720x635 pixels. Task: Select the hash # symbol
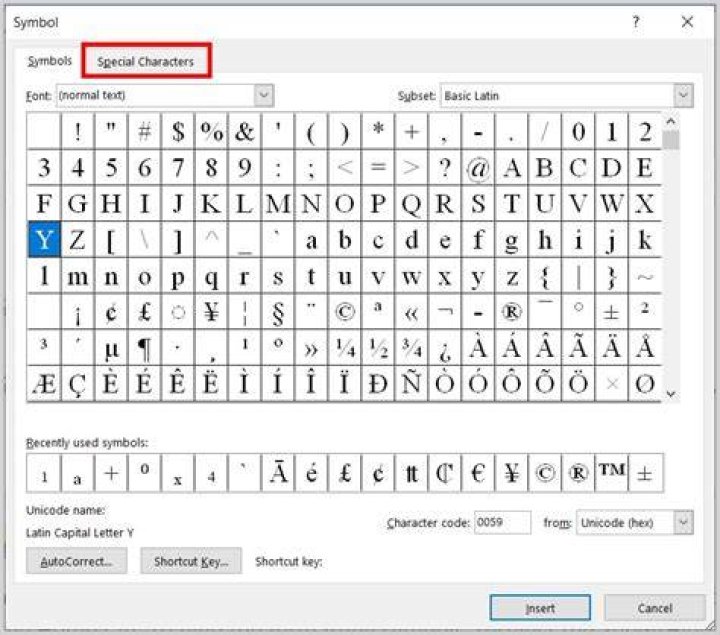(x=145, y=132)
